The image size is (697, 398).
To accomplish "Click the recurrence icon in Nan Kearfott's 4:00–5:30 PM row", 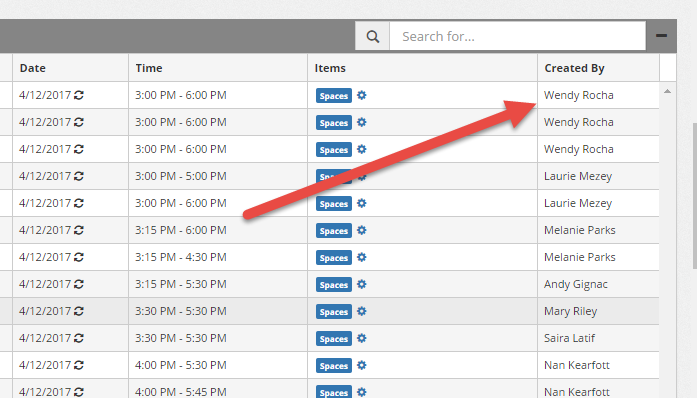I will (x=79, y=365).
